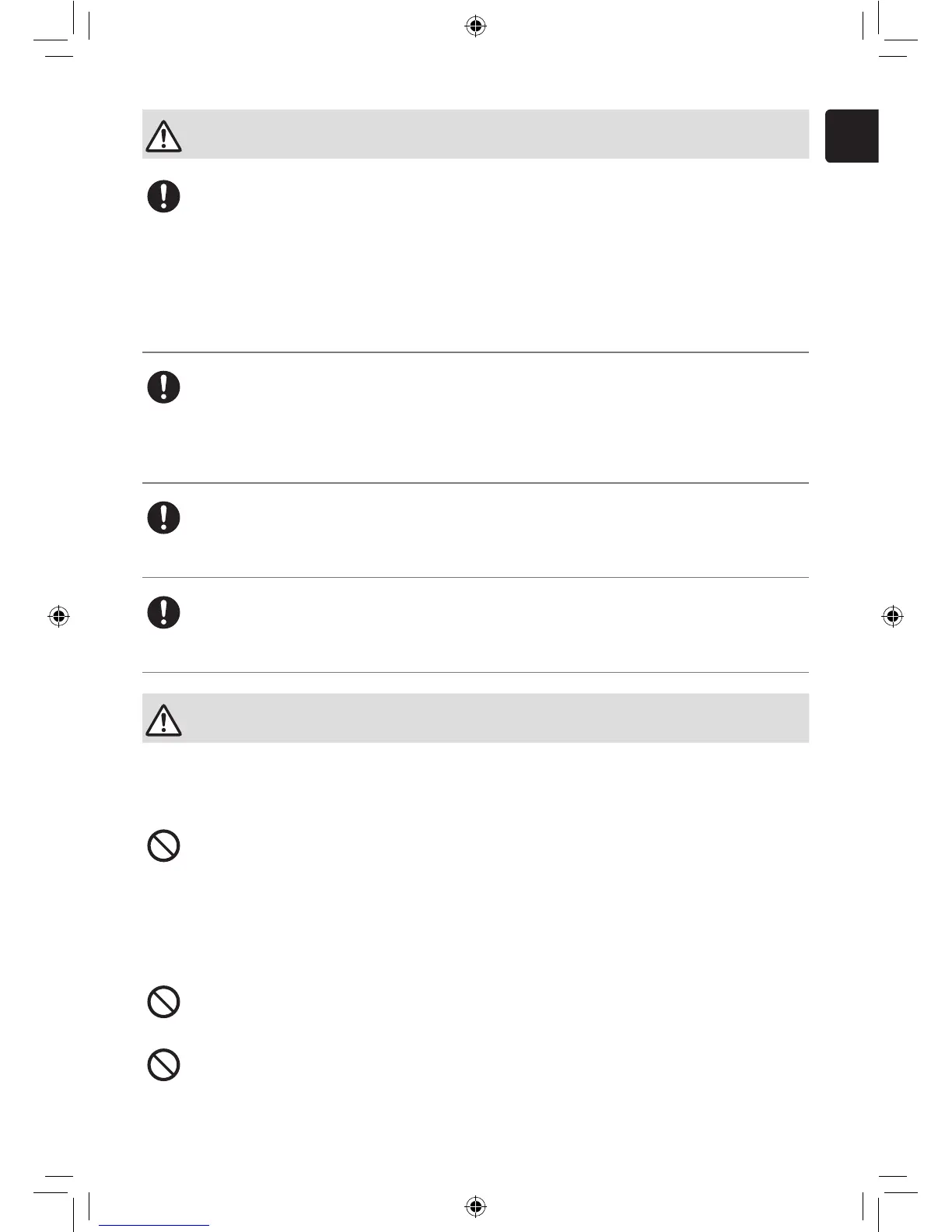
Task: Click divider line under first exclamation section
Action: coord(475,352)
